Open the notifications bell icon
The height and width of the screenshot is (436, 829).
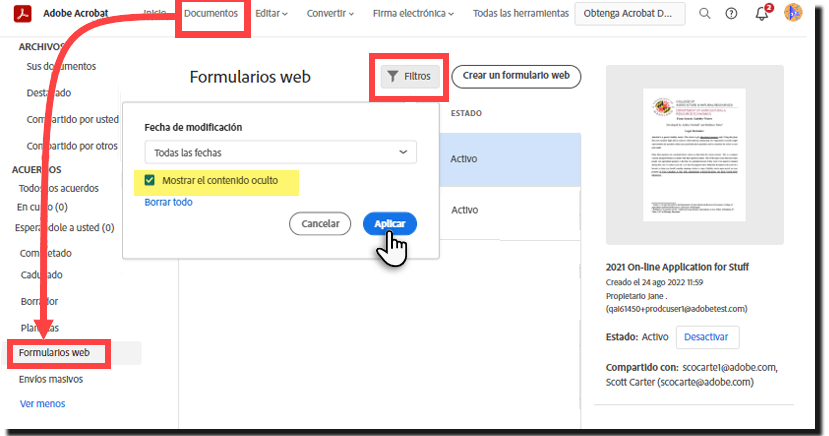762,13
